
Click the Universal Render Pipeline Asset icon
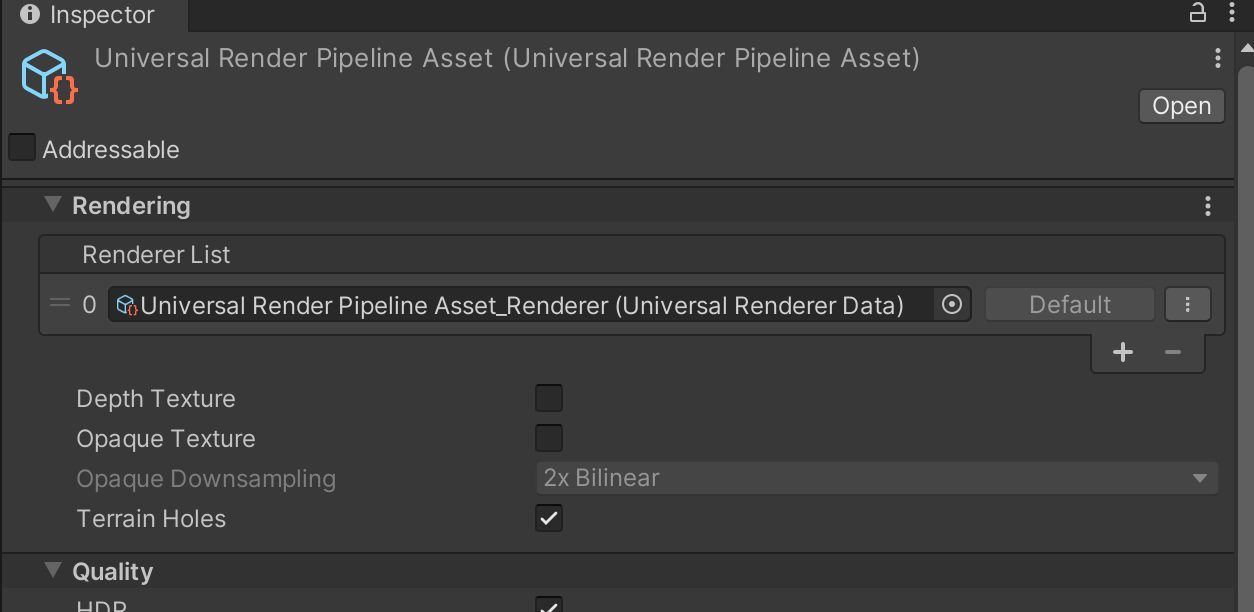tap(49, 75)
